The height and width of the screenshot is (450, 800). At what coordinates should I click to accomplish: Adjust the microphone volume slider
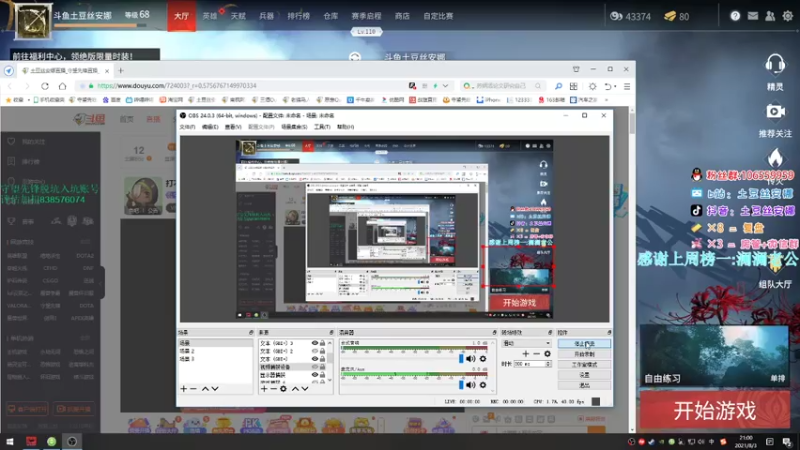[x=461, y=385]
